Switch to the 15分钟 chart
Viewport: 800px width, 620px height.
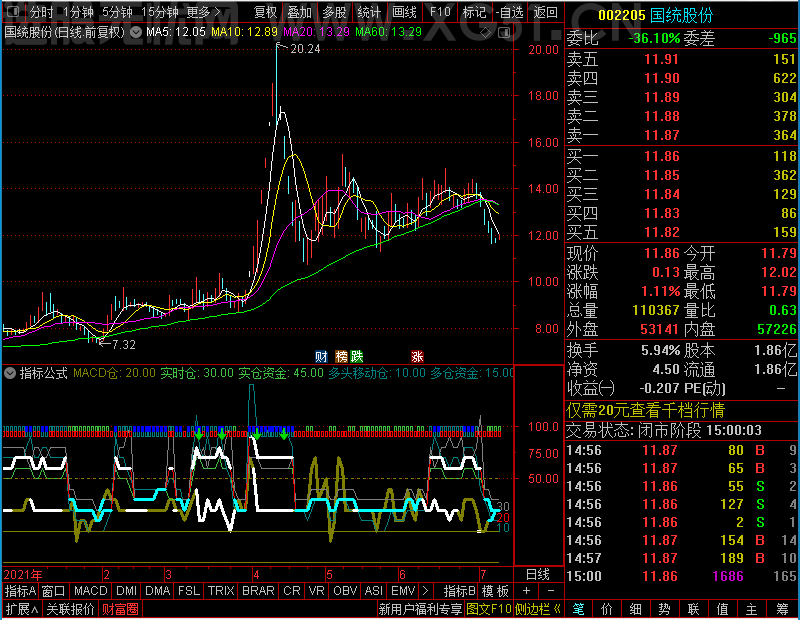pos(159,12)
